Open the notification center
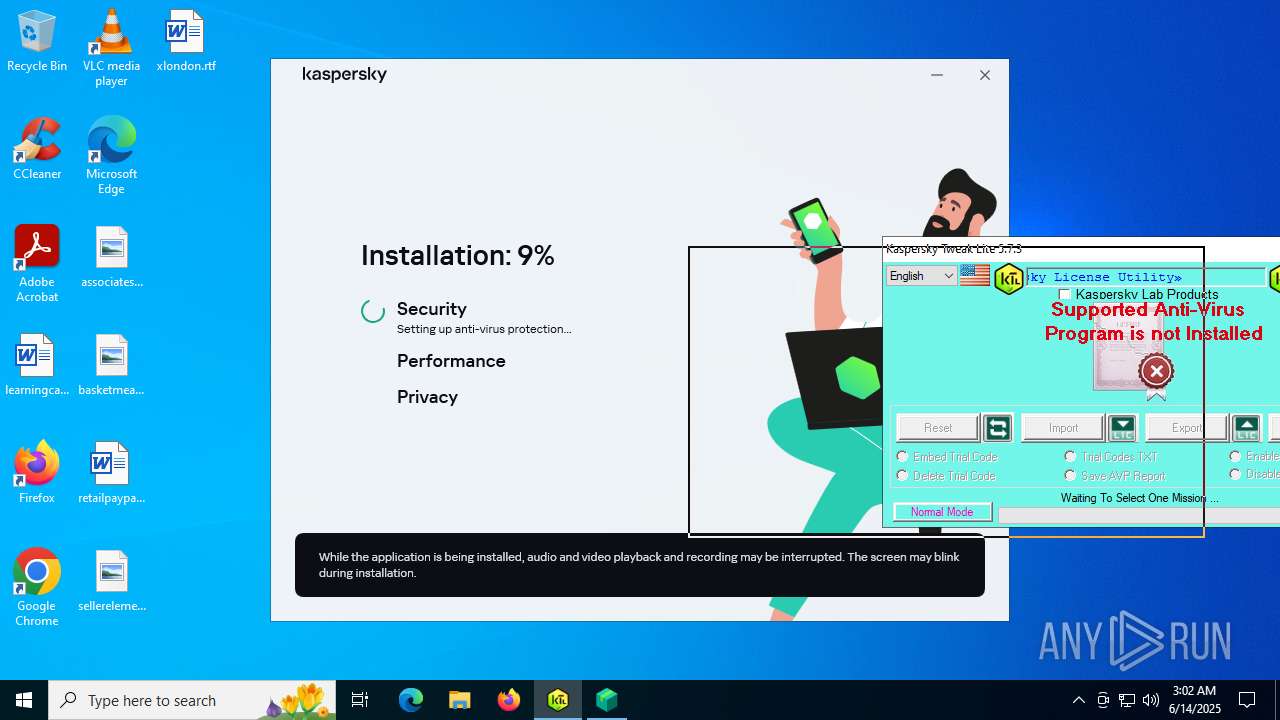This screenshot has width=1280, height=720. [x=1247, y=700]
